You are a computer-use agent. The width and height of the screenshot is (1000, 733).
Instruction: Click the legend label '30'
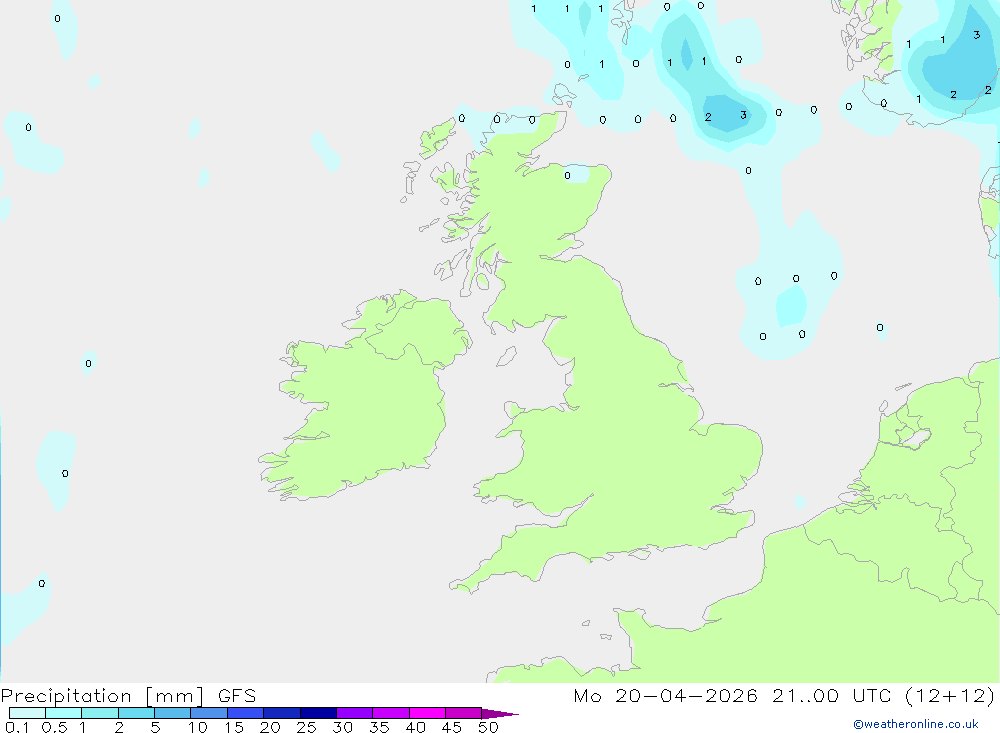point(342,727)
